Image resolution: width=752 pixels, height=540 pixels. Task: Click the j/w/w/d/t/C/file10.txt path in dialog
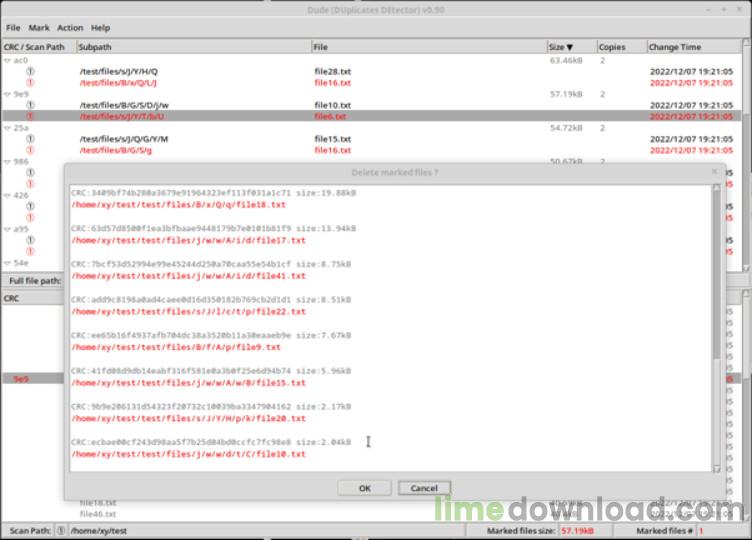click(188, 454)
